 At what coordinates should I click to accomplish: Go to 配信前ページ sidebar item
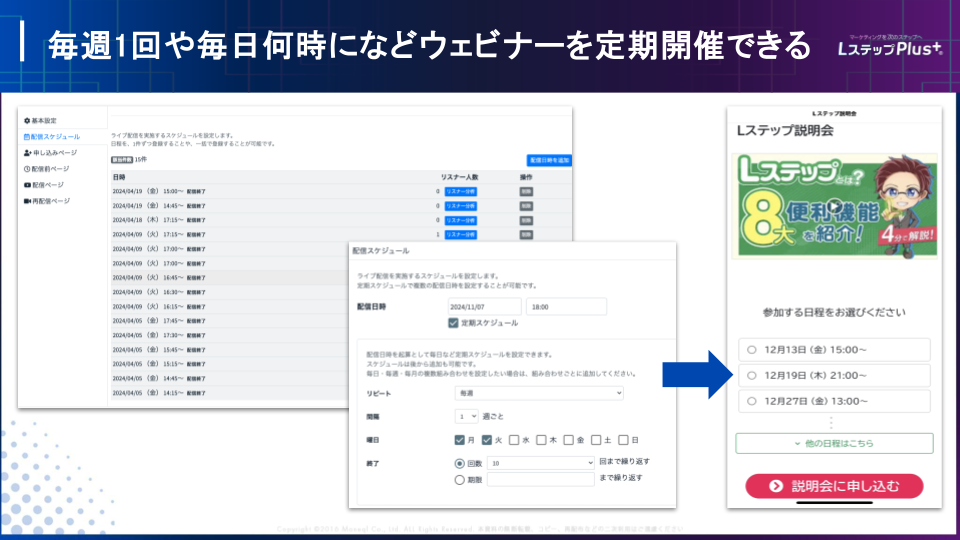tap(47, 169)
